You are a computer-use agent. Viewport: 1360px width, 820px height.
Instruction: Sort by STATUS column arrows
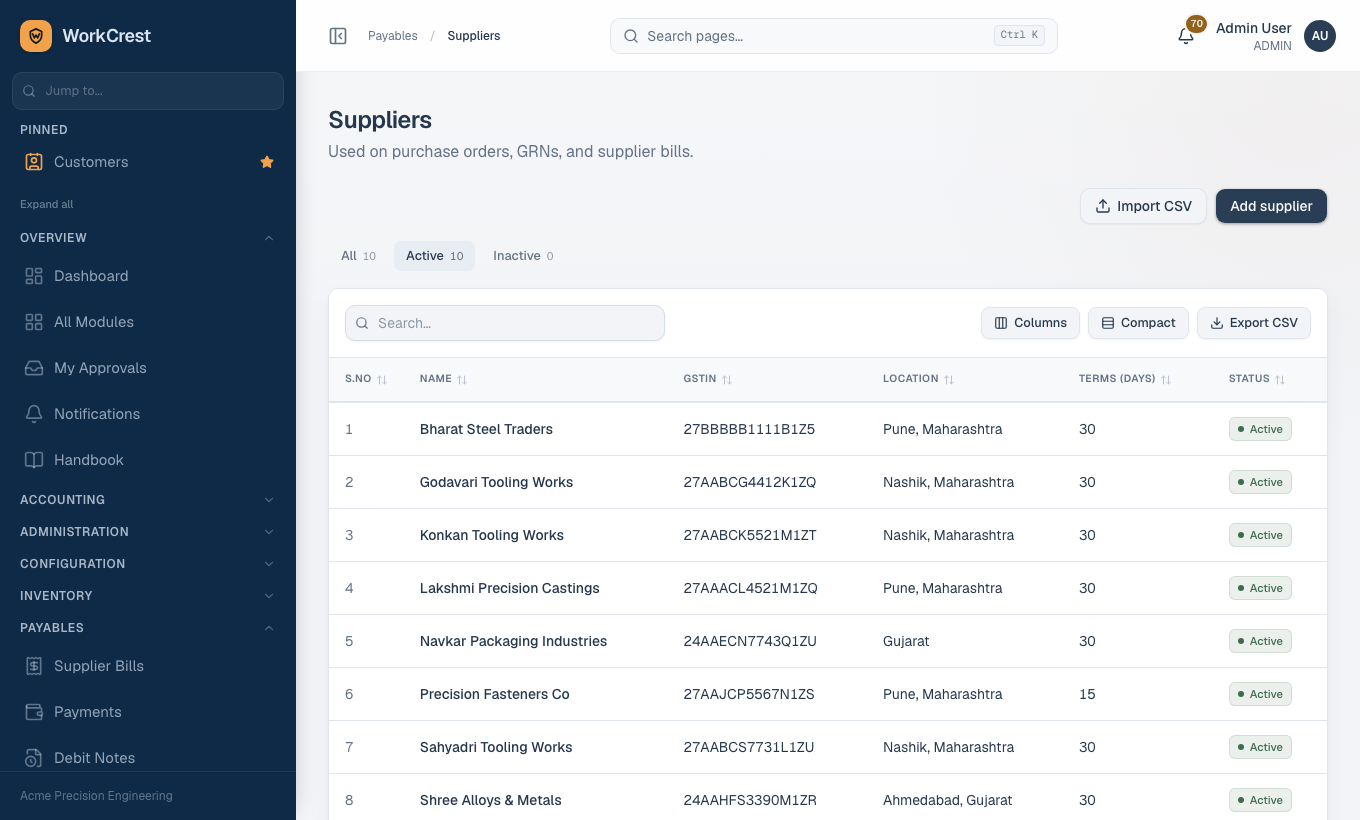pyautogui.click(x=1280, y=380)
